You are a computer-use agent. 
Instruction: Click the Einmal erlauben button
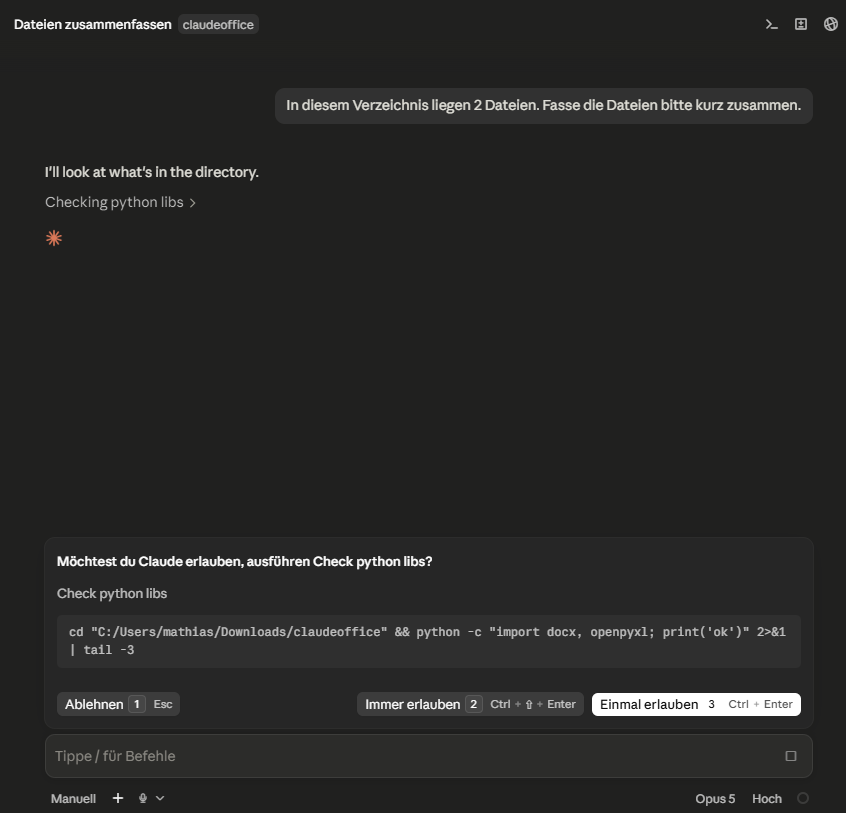pyautogui.click(x=696, y=704)
